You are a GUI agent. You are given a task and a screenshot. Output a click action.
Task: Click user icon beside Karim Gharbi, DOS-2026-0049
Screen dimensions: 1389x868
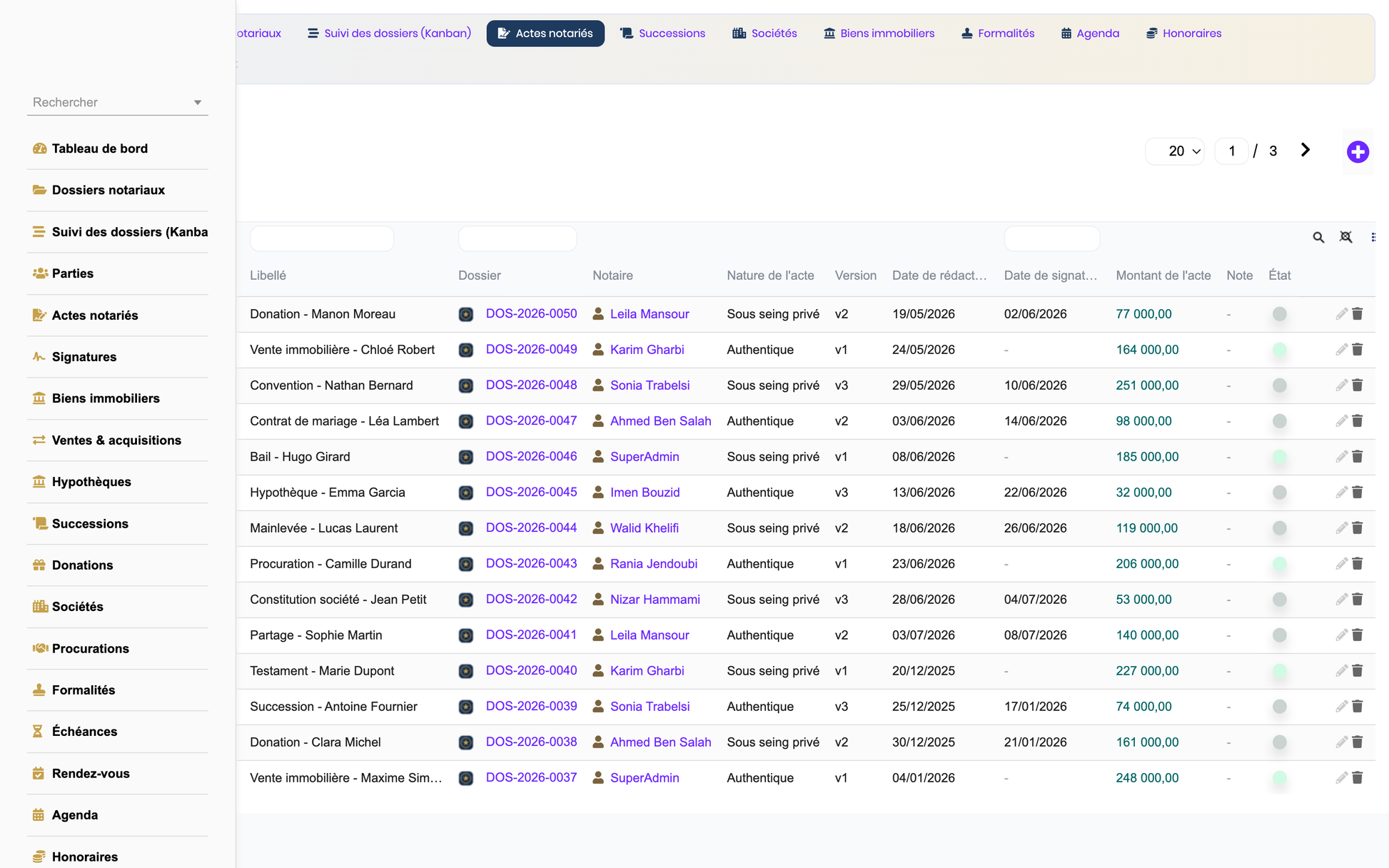point(598,350)
